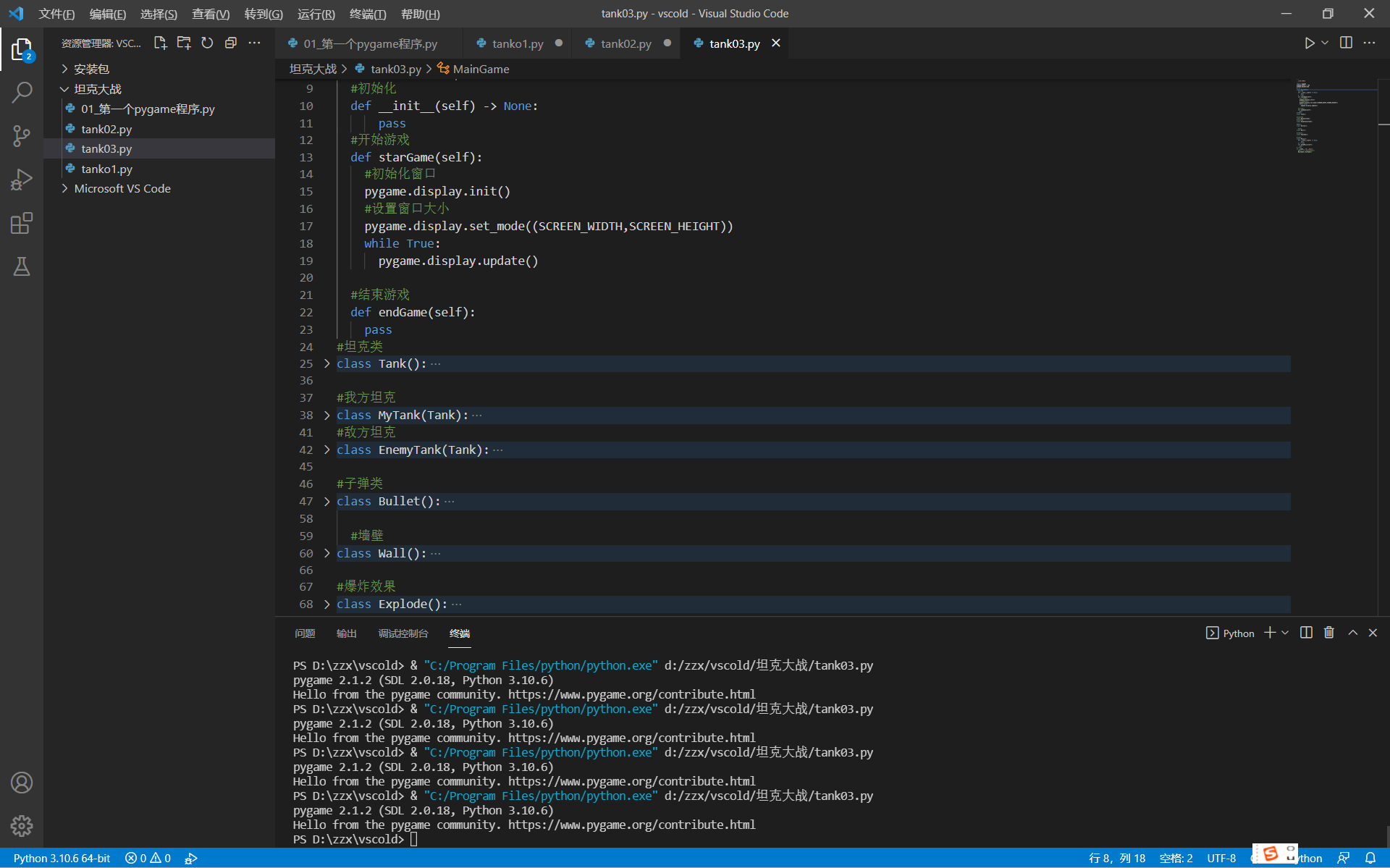The width and height of the screenshot is (1390, 868).
Task: Unfold the class MyTank code block
Action: [x=327, y=415]
